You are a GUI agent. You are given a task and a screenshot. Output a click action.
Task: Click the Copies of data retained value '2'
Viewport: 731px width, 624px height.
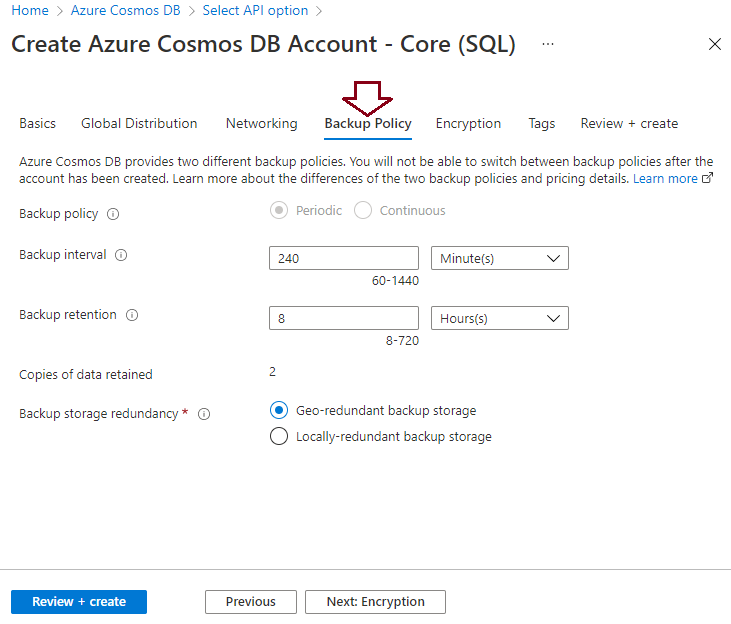[x=272, y=372]
